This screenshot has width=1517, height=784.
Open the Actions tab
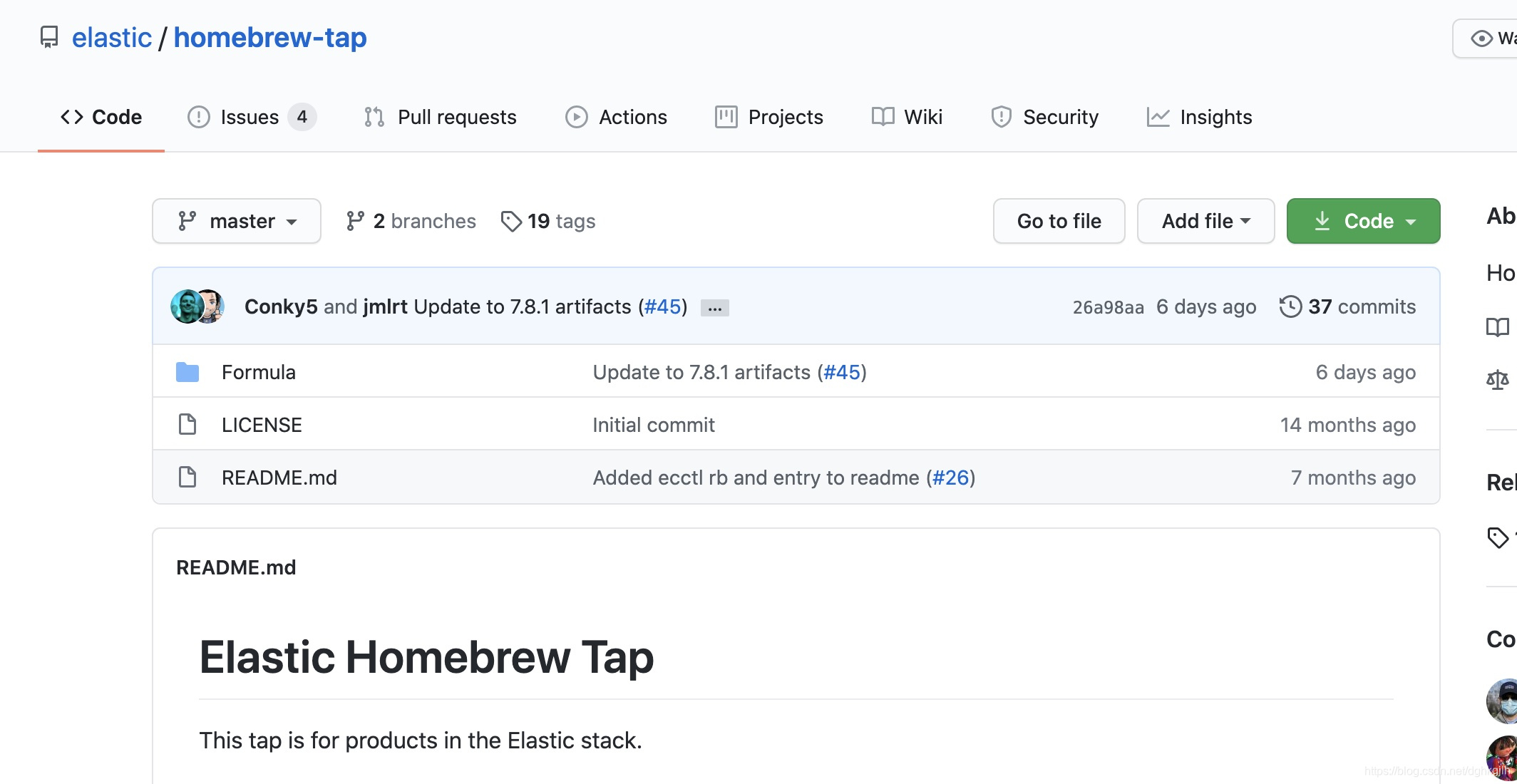(616, 117)
